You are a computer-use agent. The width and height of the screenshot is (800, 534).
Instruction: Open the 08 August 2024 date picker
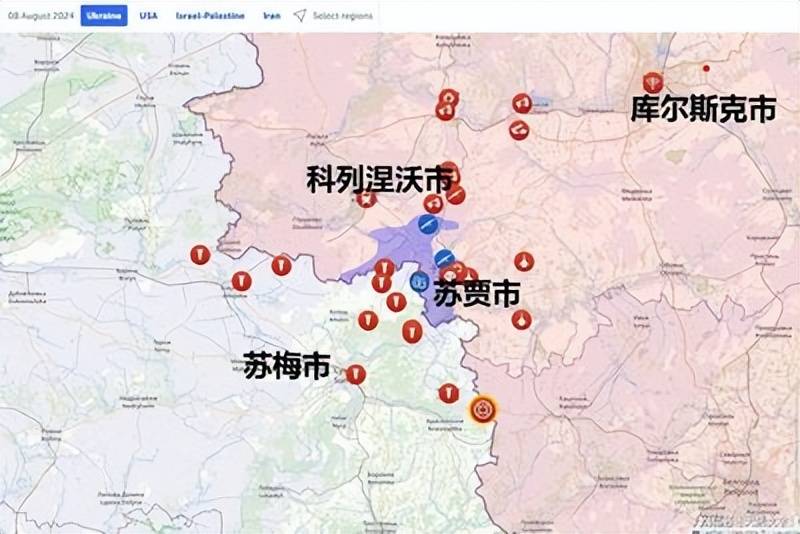pos(41,16)
